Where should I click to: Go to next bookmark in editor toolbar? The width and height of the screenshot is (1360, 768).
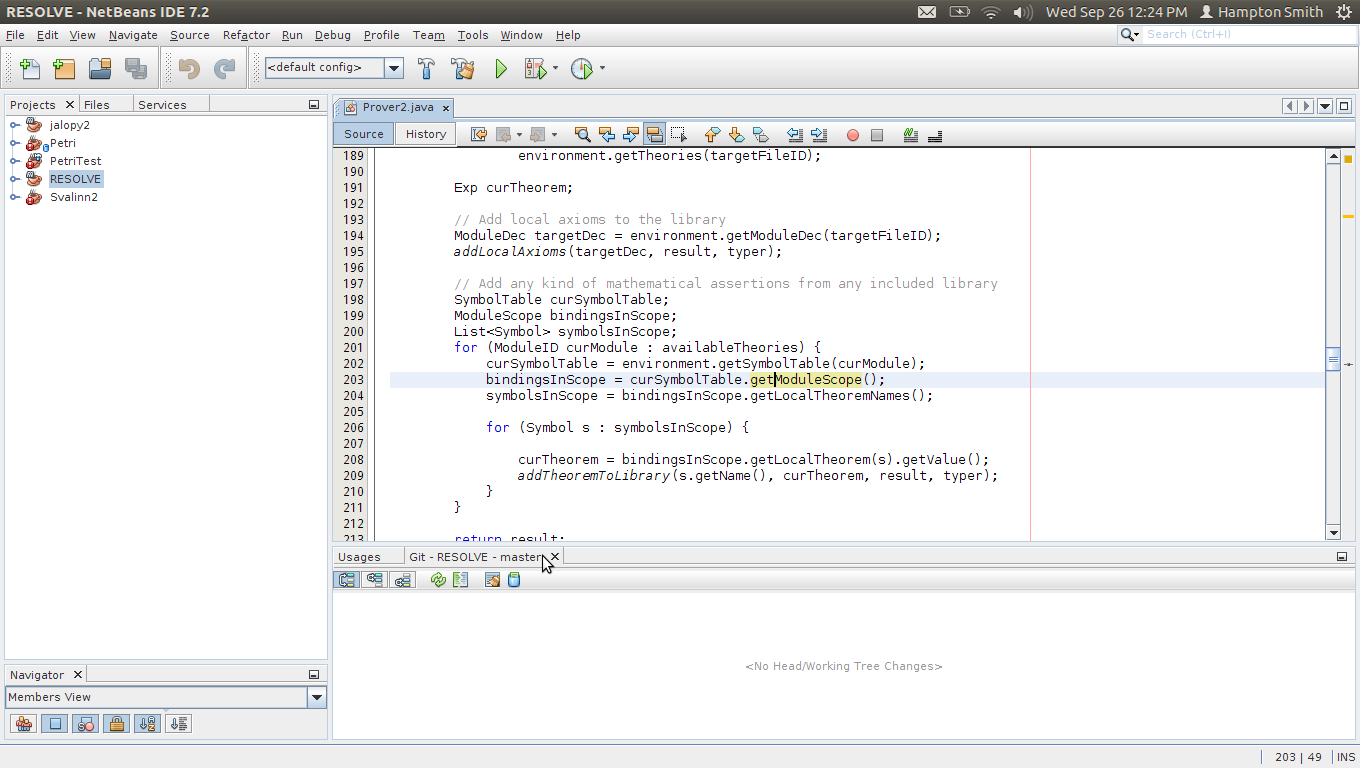[x=736, y=135]
